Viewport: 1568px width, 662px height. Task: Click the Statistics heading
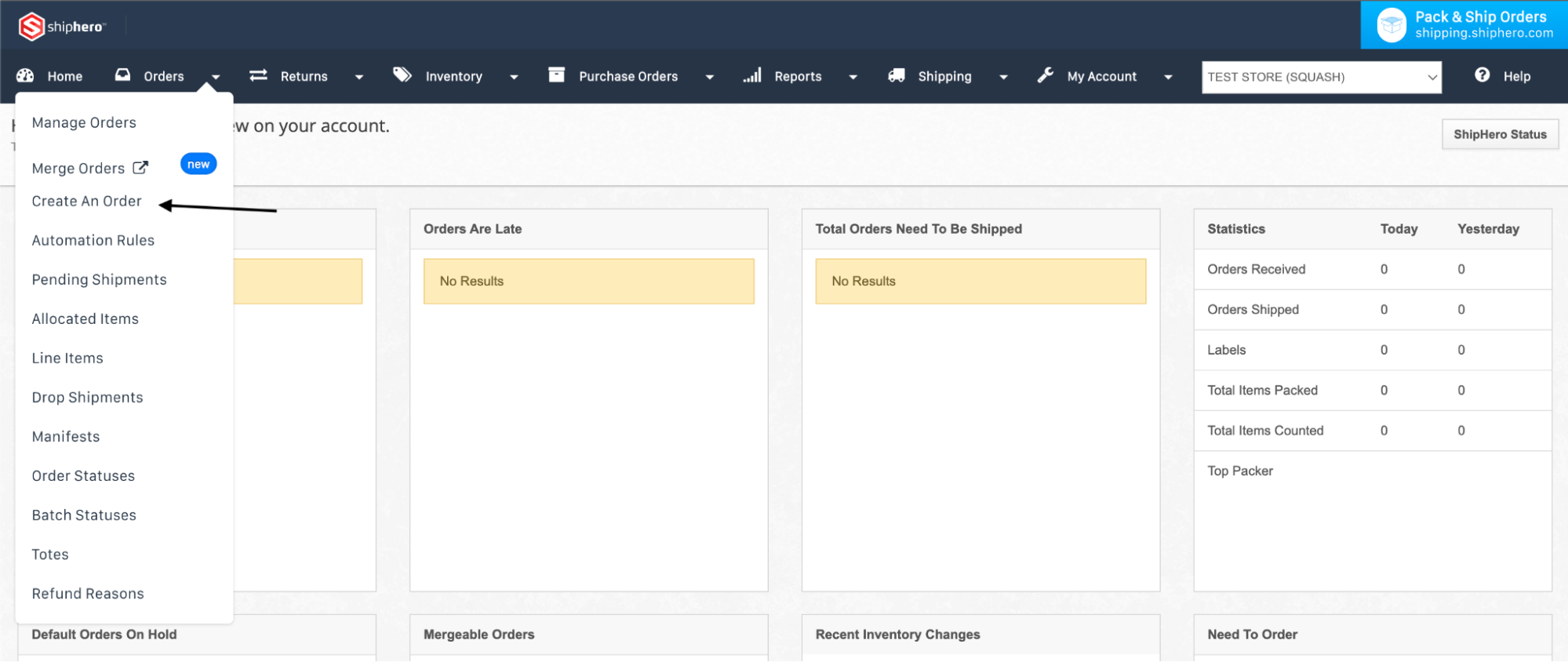(1236, 229)
